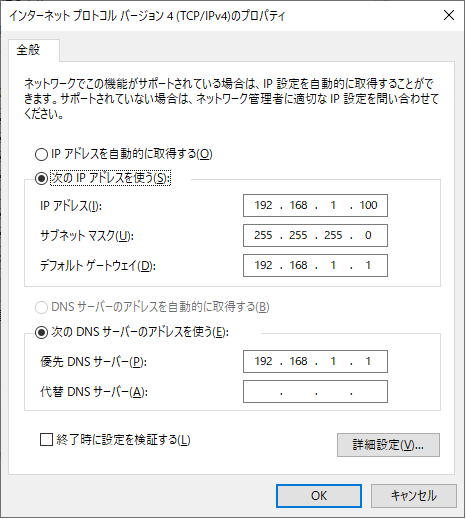466x519 pixels.
Task: Enable '終了時に設定を検証する' checkbox
Action: (x=46, y=439)
